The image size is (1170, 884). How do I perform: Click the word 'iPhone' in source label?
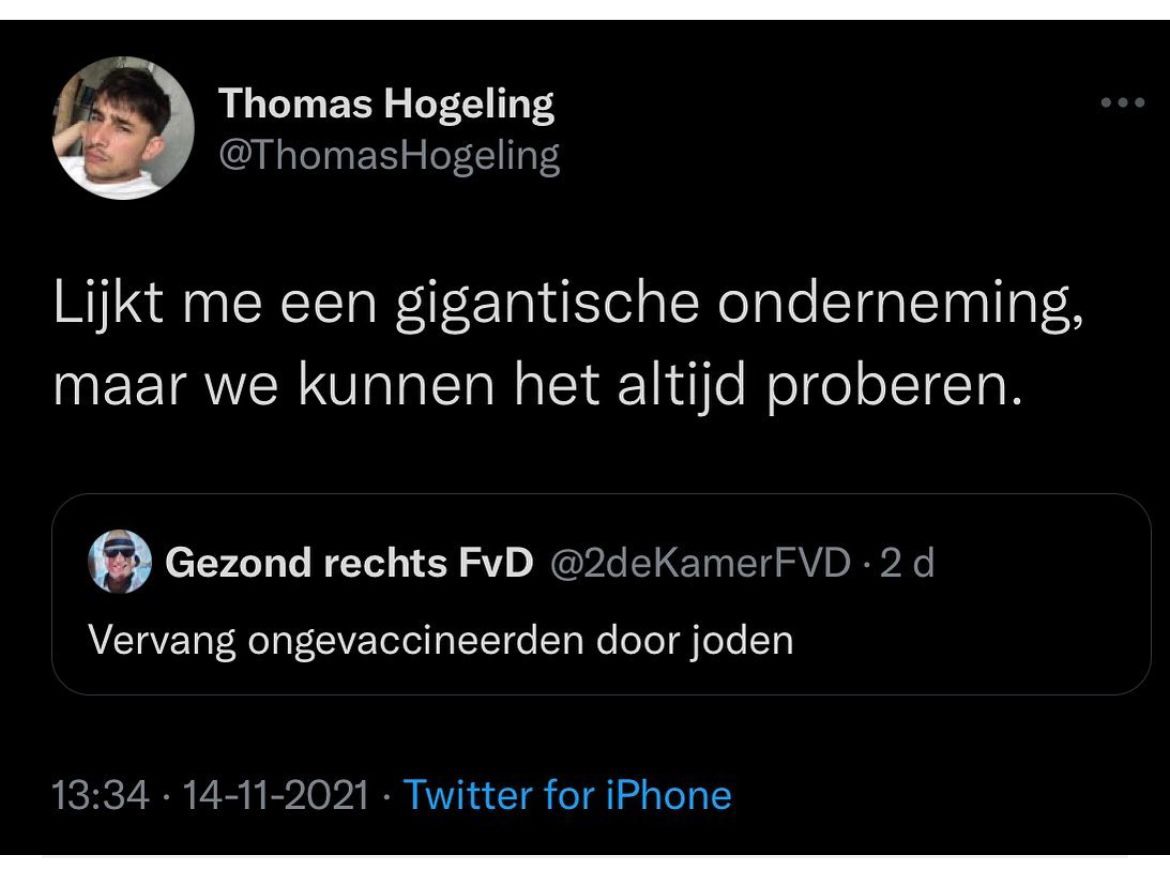coord(668,795)
